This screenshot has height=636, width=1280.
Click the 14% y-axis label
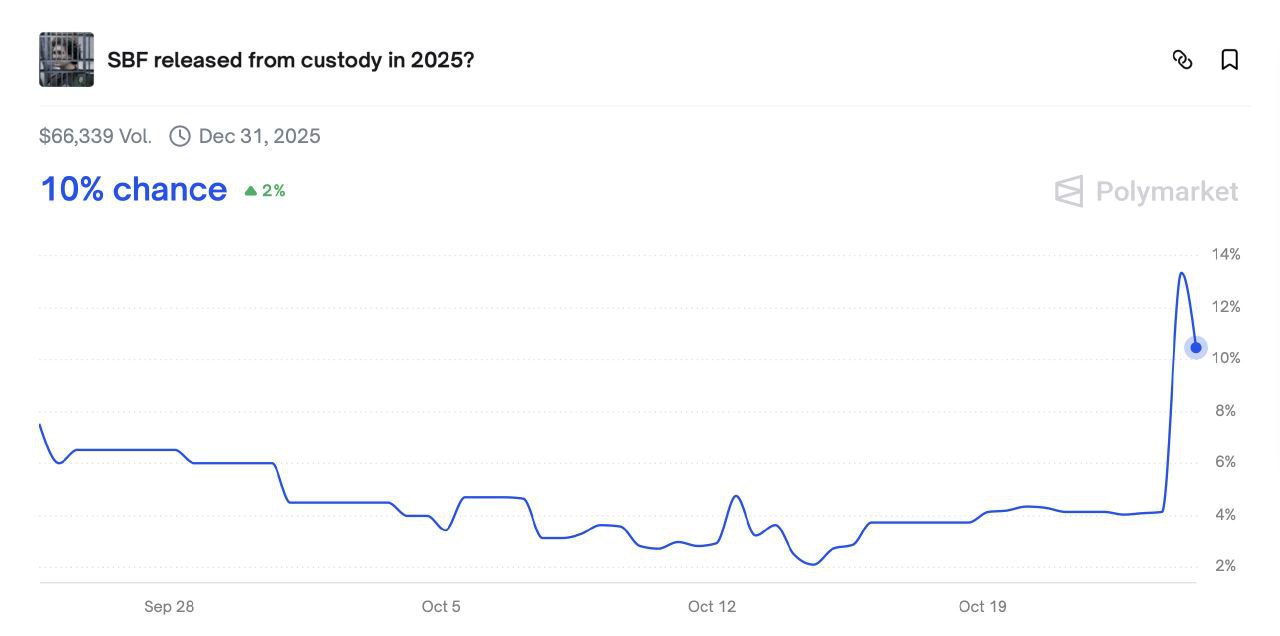click(1226, 254)
